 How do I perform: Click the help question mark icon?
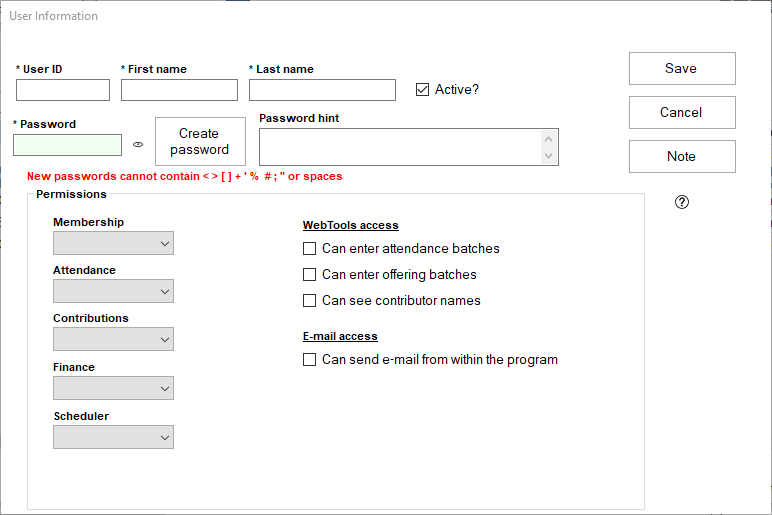pyautogui.click(x=682, y=202)
